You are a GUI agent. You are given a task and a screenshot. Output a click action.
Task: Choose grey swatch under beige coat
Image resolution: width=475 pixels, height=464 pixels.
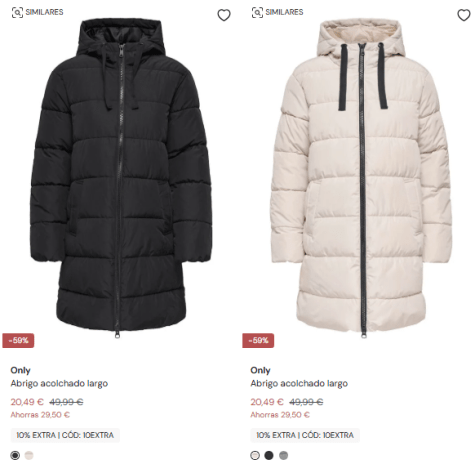[283, 455]
